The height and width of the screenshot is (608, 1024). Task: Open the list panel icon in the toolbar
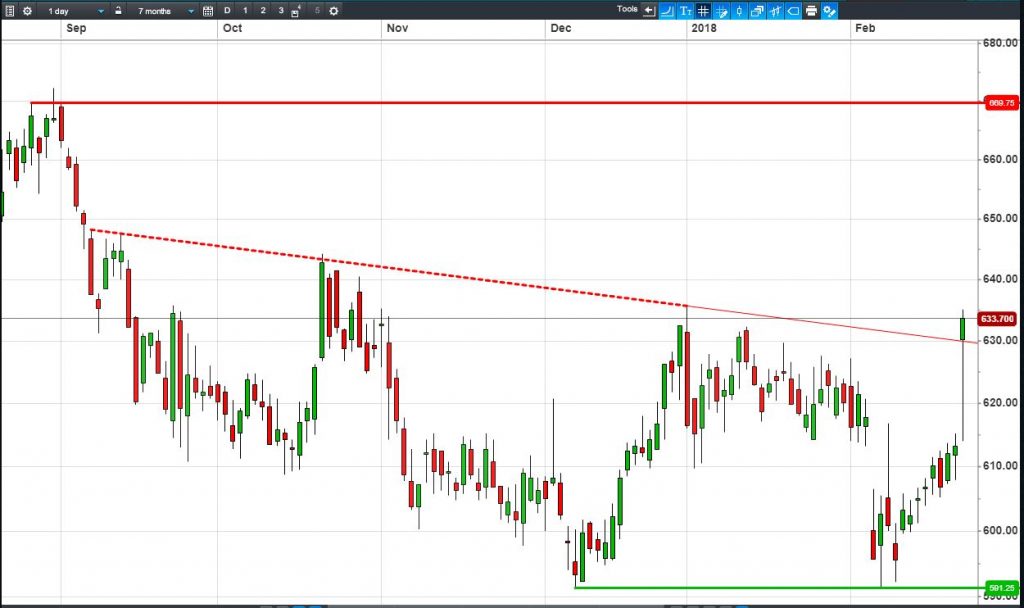[x=10, y=10]
